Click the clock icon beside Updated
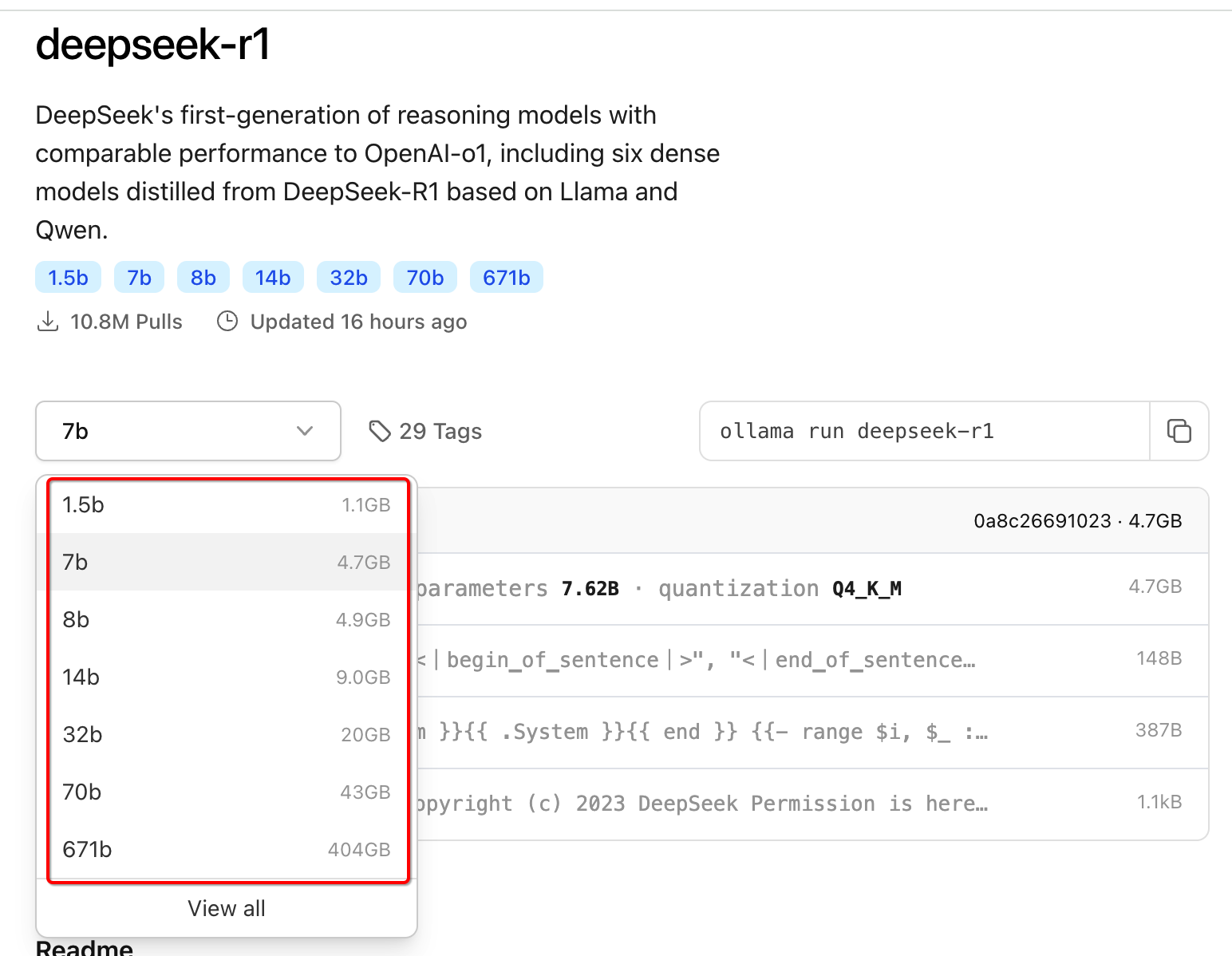 pyautogui.click(x=227, y=322)
